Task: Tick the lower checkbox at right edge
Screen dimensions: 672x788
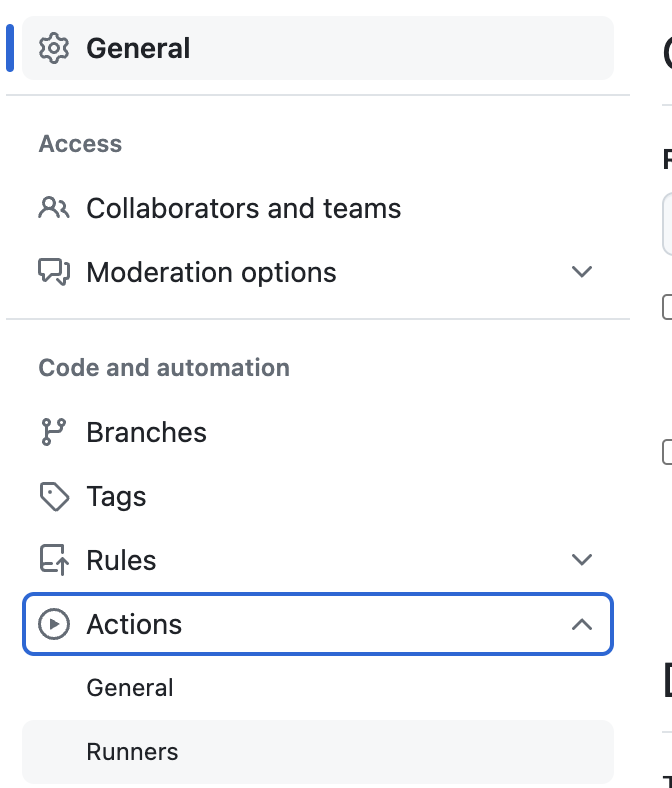Action: coord(667,452)
